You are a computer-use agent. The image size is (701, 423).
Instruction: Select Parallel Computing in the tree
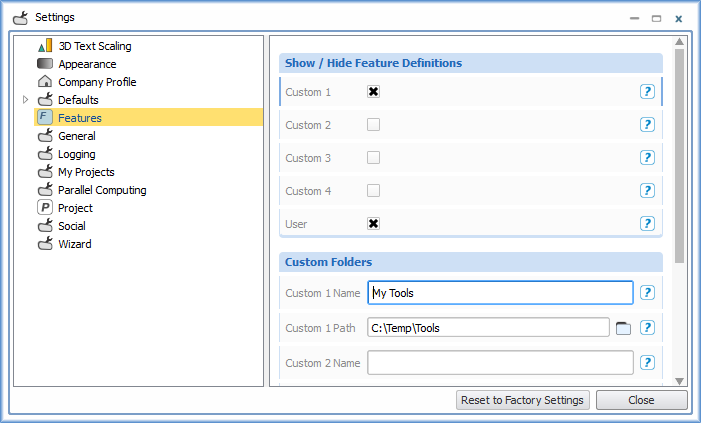102,190
